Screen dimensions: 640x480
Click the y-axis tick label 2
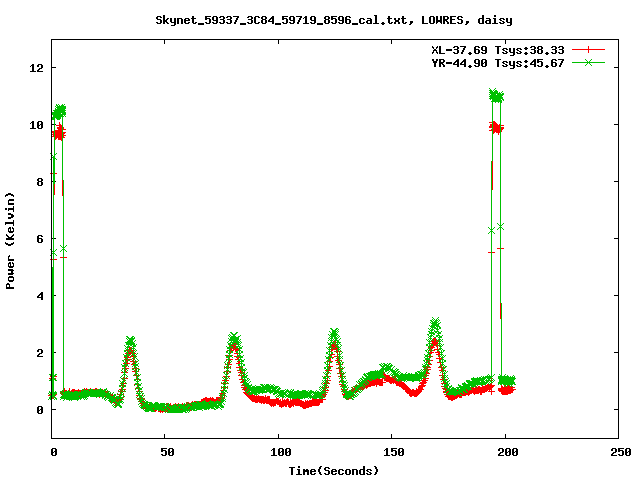[x=40, y=353]
